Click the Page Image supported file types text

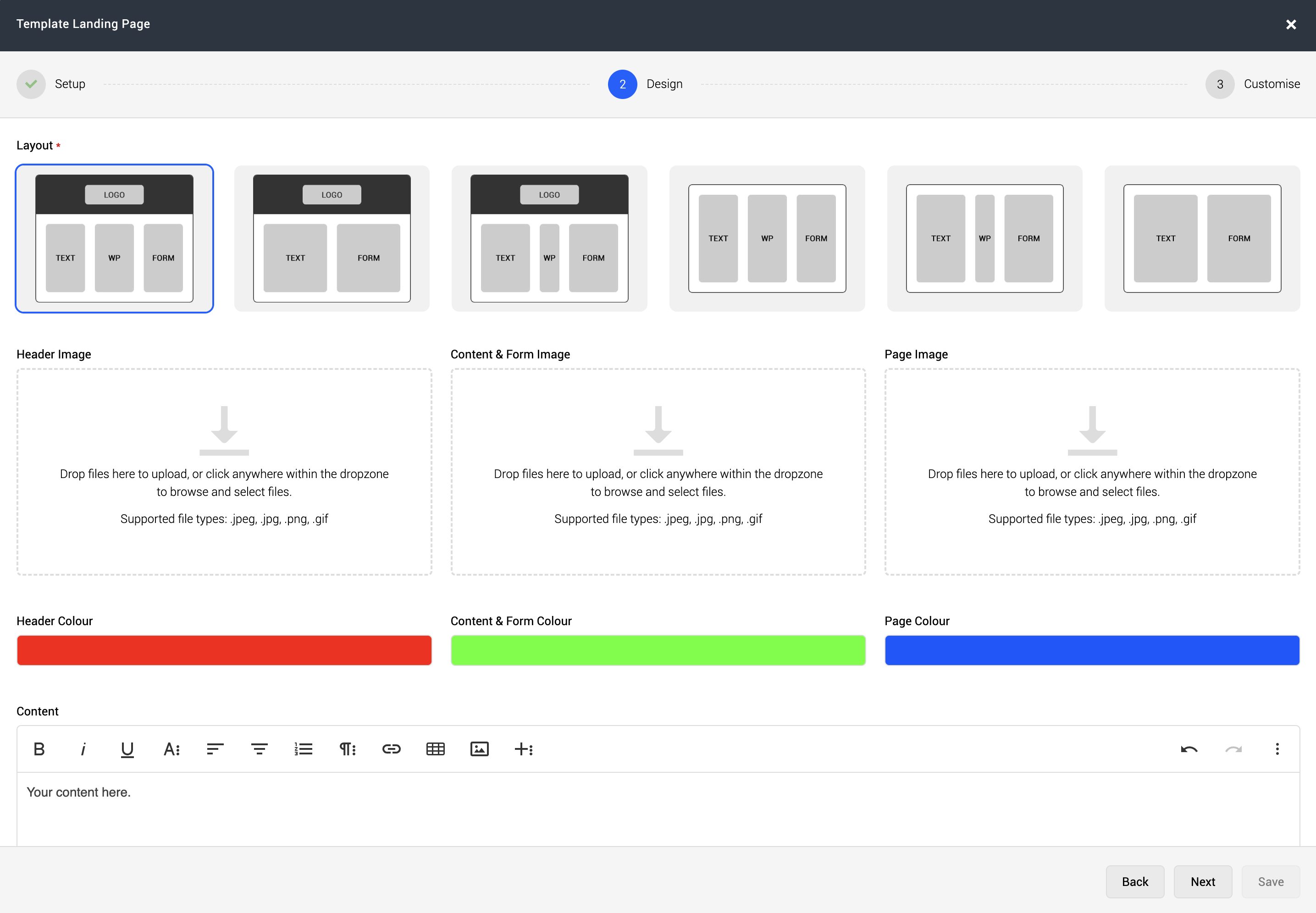pyautogui.click(x=1092, y=519)
